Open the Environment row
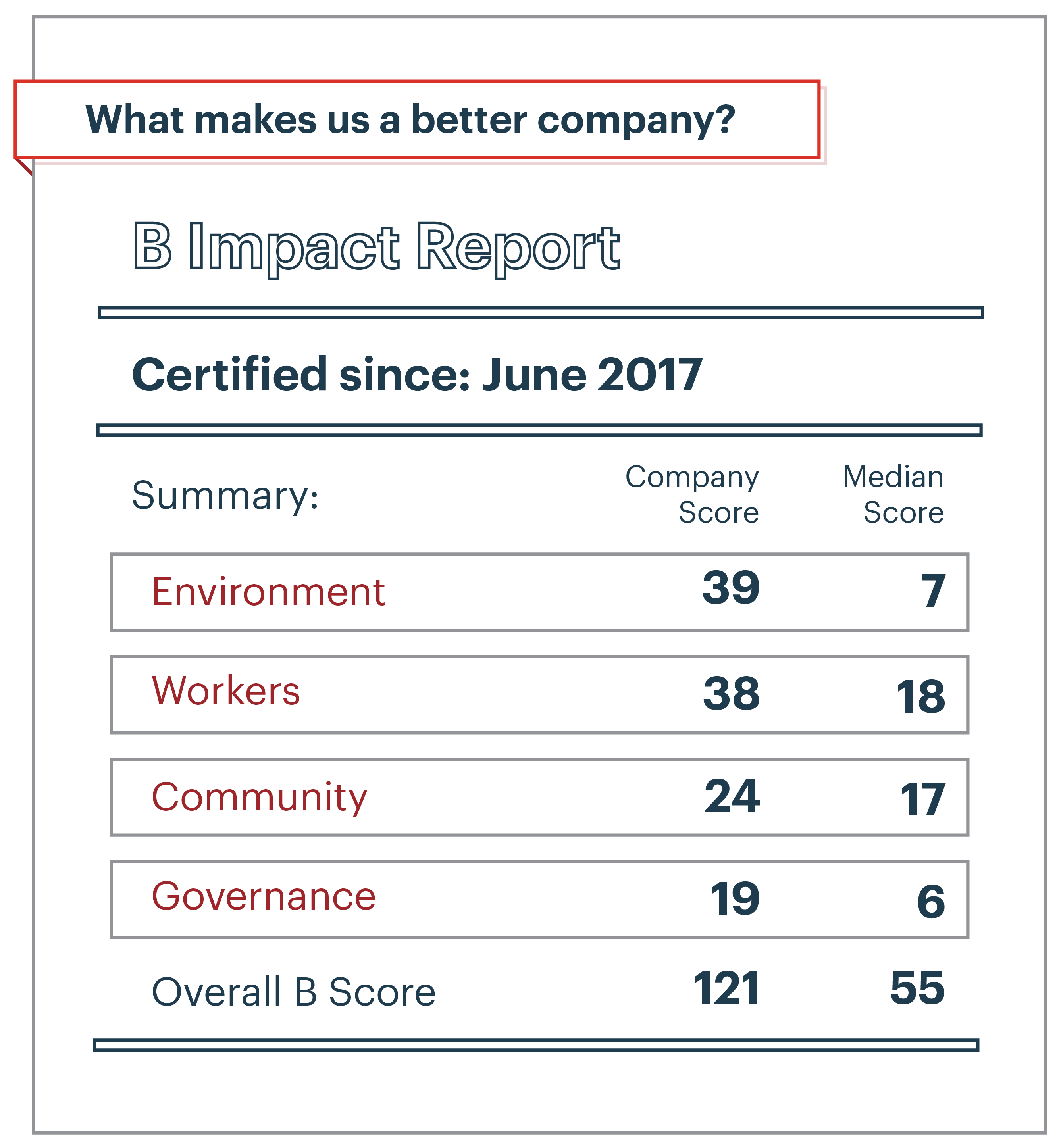 539,592
